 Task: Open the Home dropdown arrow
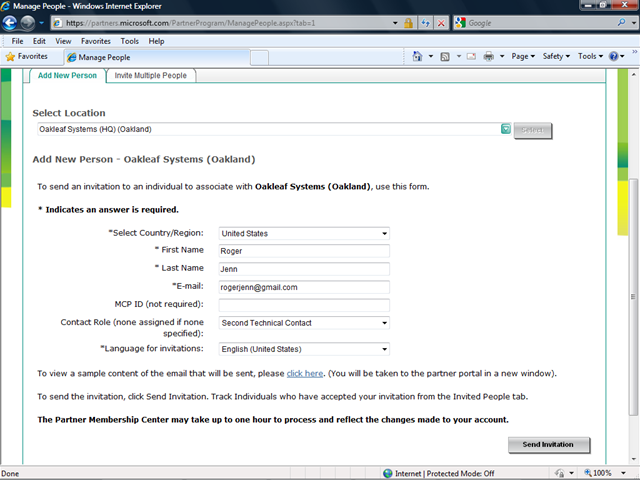(431, 56)
